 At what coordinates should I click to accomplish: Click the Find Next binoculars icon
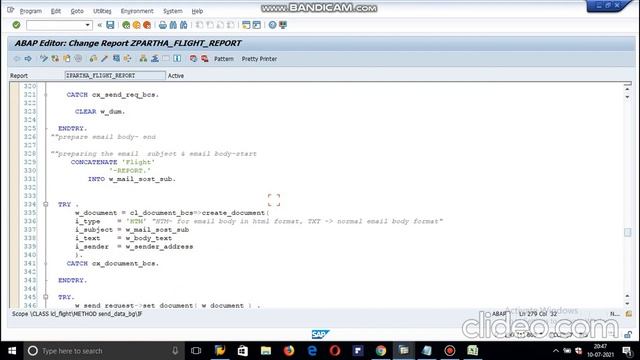coord(184,25)
